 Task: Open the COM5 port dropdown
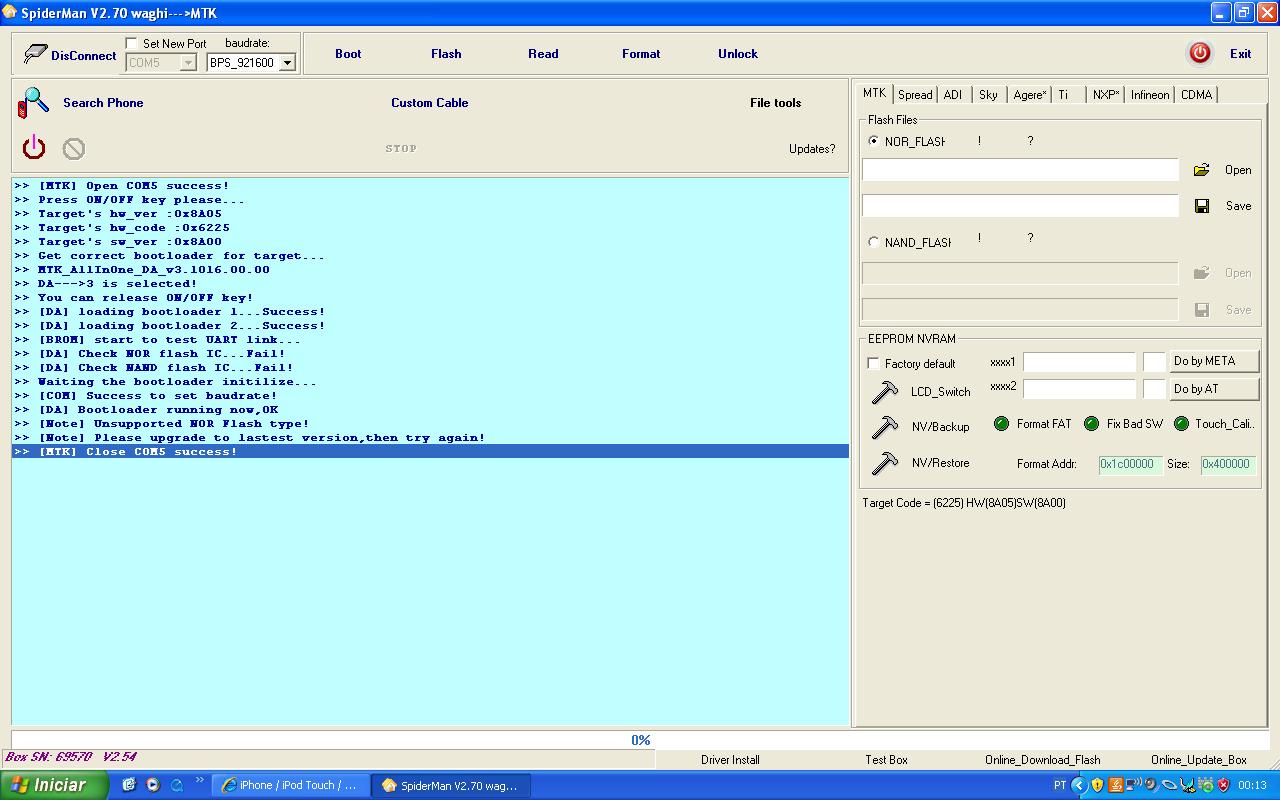[188, 63]
